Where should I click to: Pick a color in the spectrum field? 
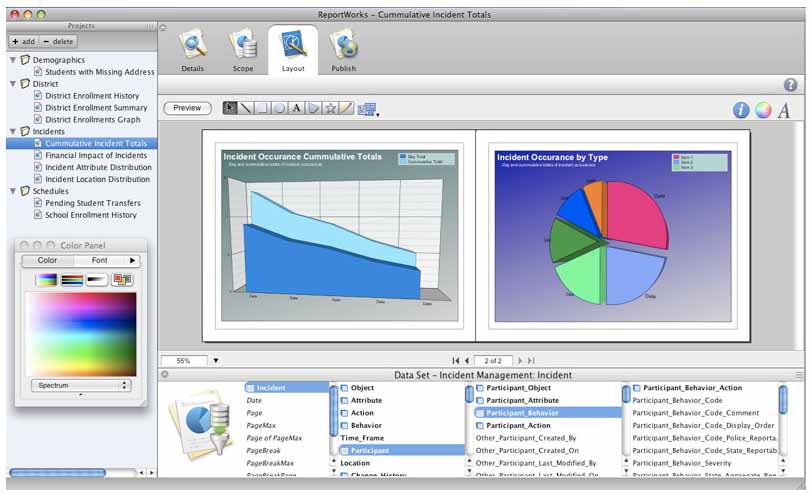click(x=81, y=334)
